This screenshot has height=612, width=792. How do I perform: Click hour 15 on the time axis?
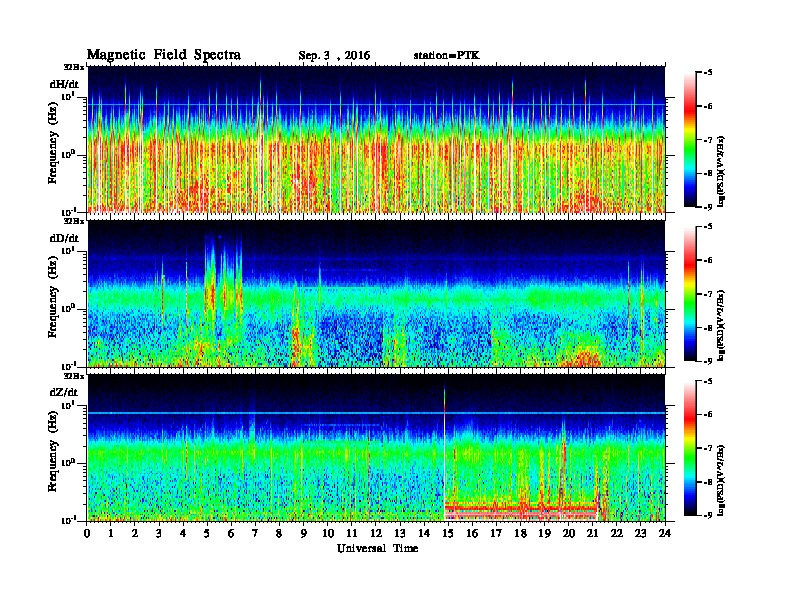(448, 533)
